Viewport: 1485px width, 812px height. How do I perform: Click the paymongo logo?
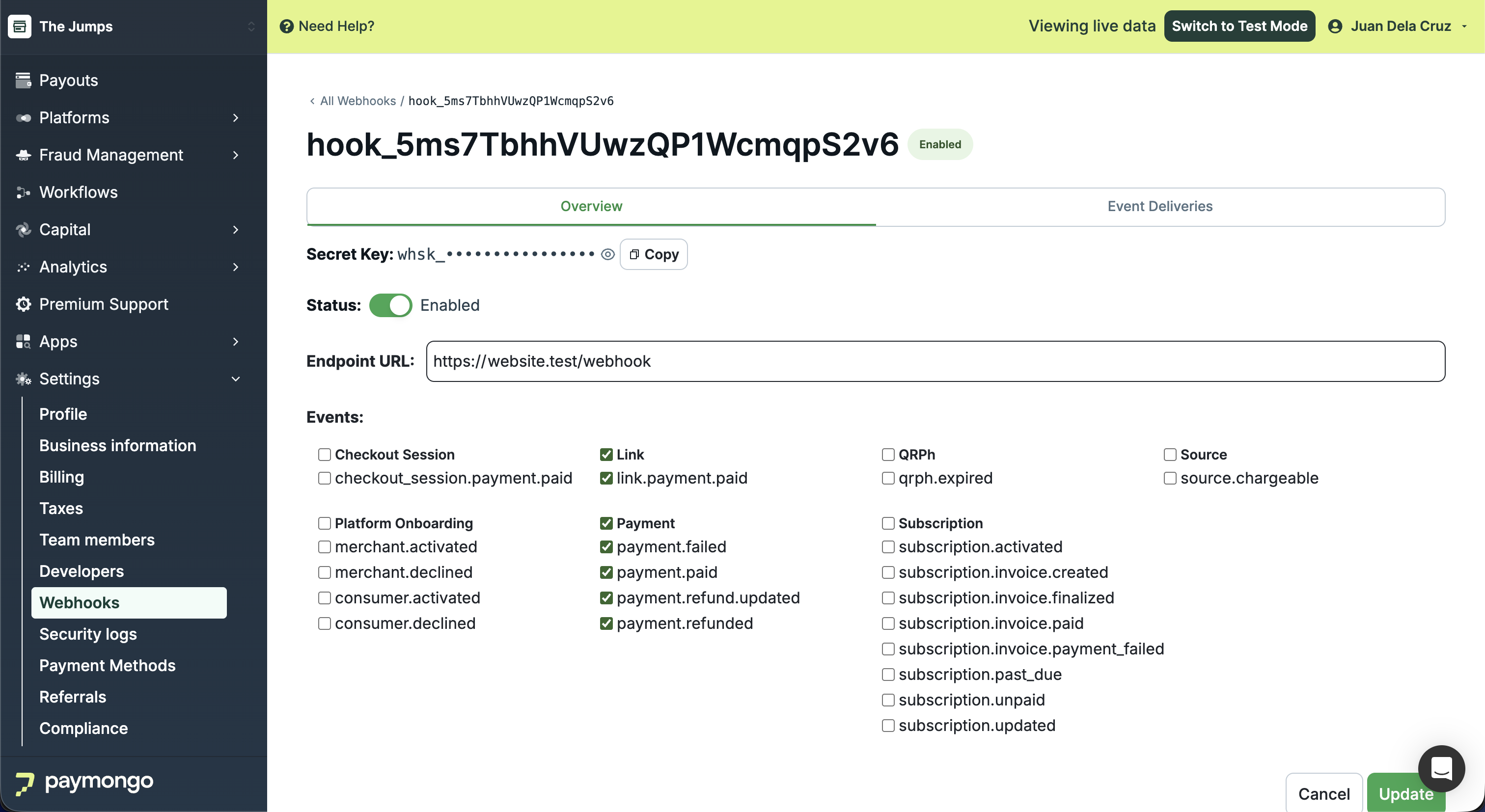85,782
